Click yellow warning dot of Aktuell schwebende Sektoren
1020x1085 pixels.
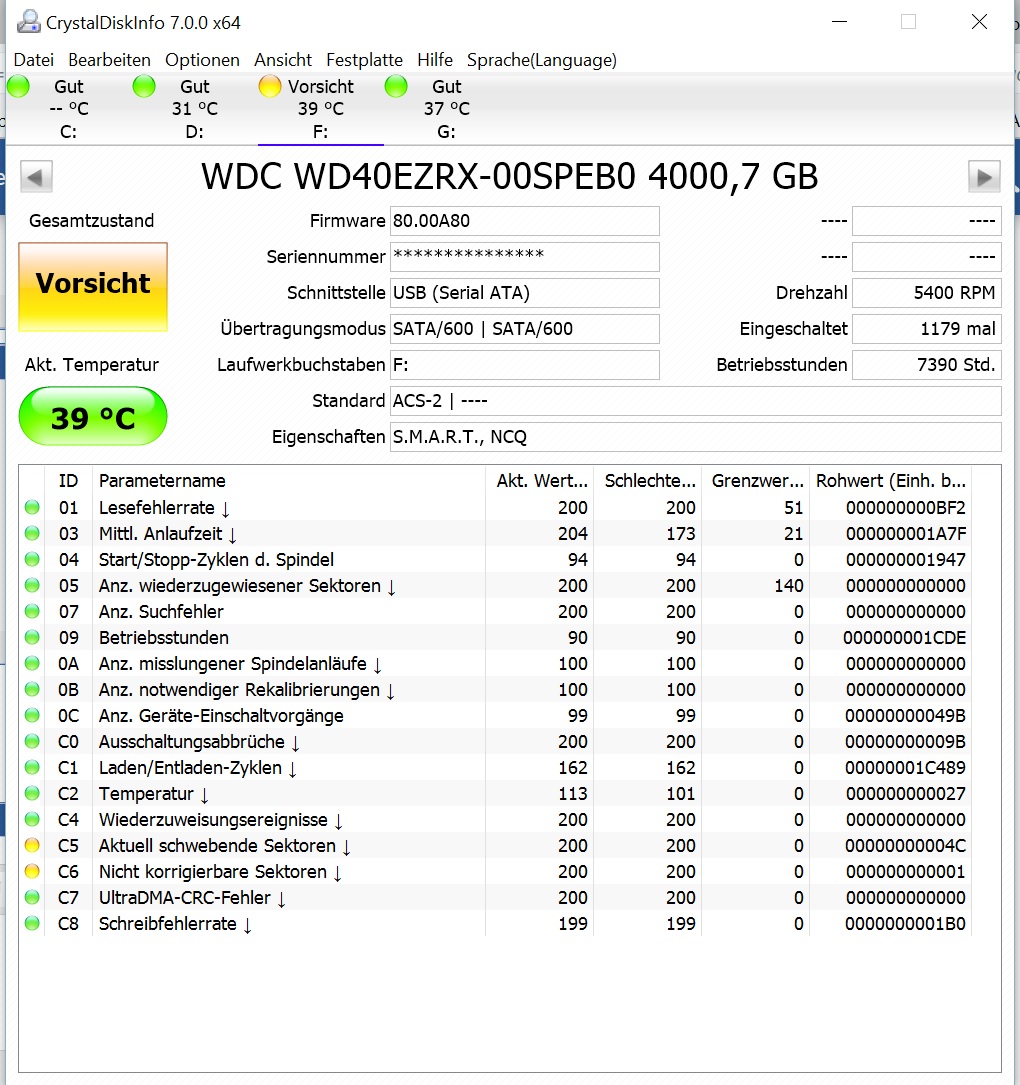click(32, 846)
